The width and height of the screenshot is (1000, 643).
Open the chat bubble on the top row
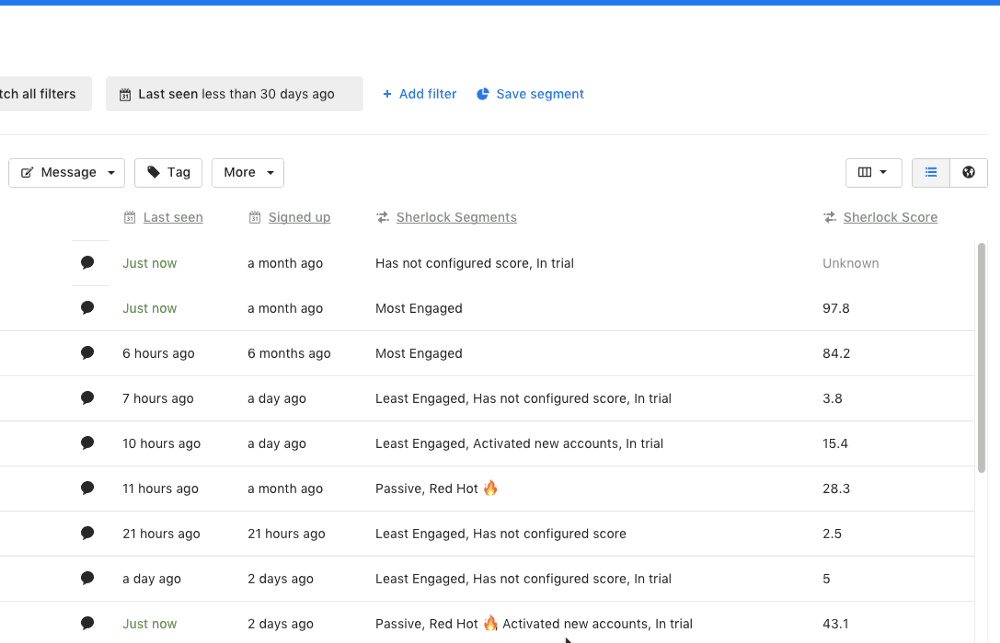88,262
